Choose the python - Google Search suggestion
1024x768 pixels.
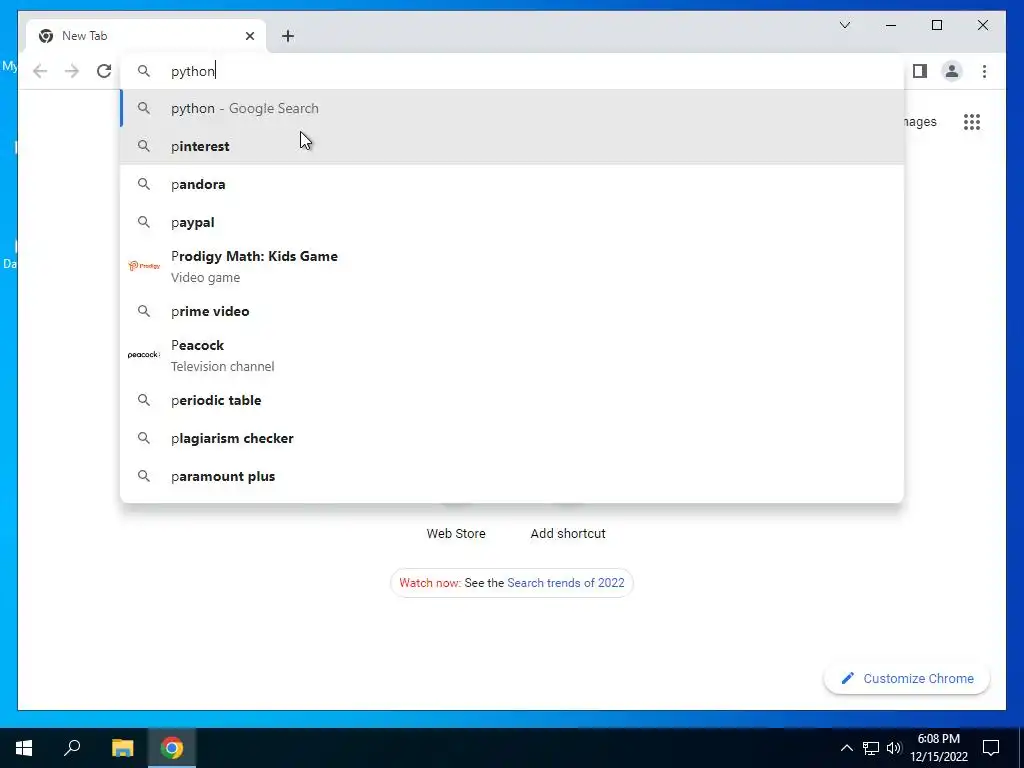512,108
